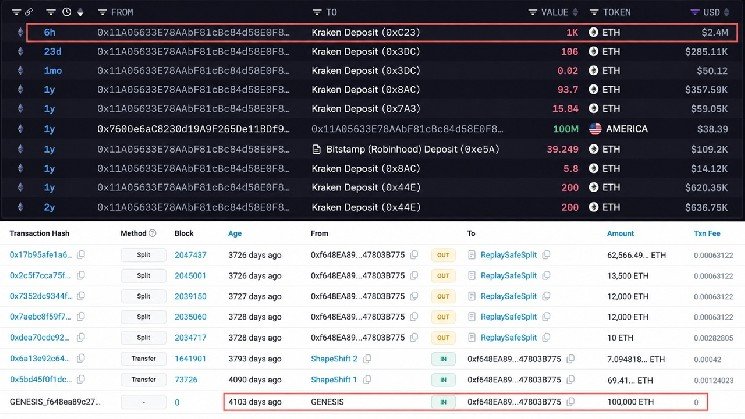
Task: Click the Method column help icon
Action: click(x=153, y=233)
